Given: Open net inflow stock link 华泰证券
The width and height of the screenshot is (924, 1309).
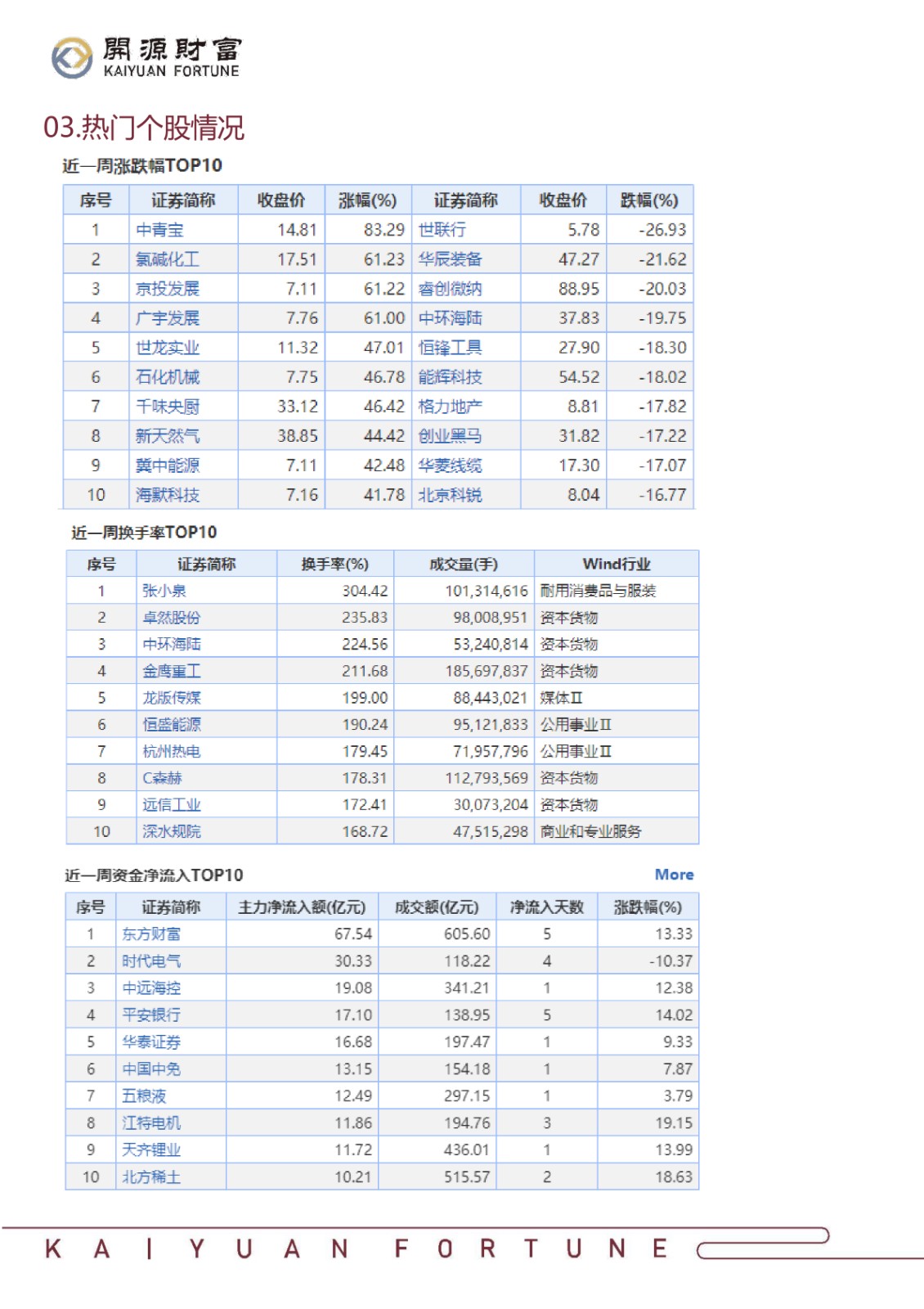Looking at the screenshot, I should (x=151, y=1042).
